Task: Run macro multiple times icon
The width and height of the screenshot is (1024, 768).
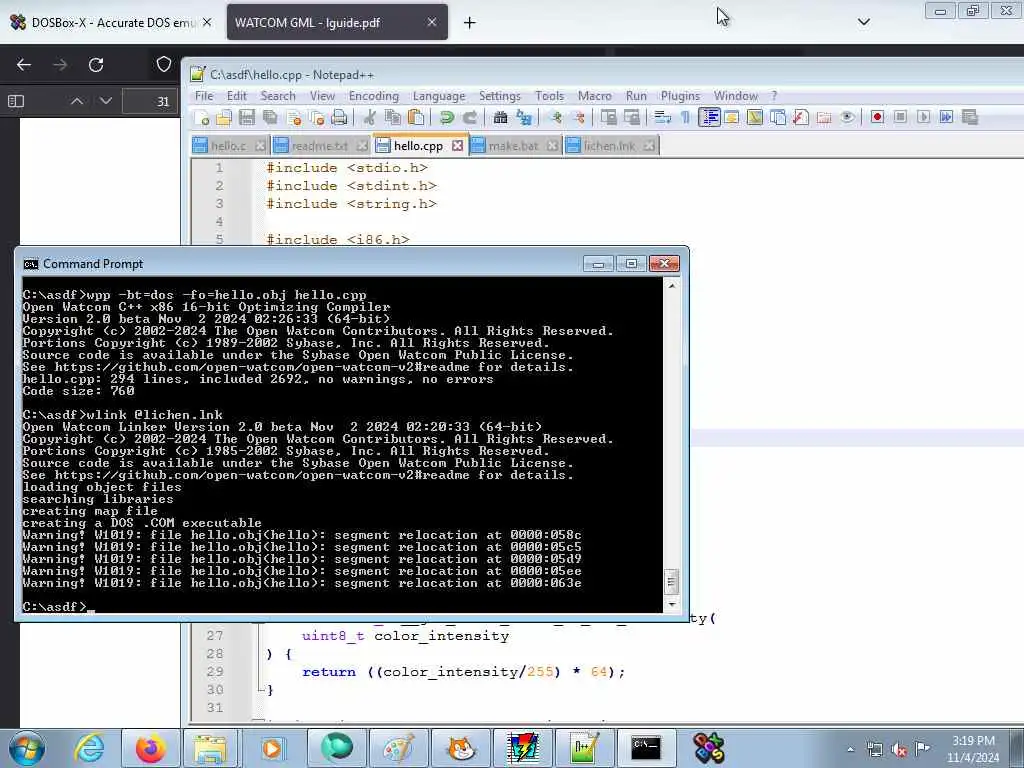Action: point(946,118)
